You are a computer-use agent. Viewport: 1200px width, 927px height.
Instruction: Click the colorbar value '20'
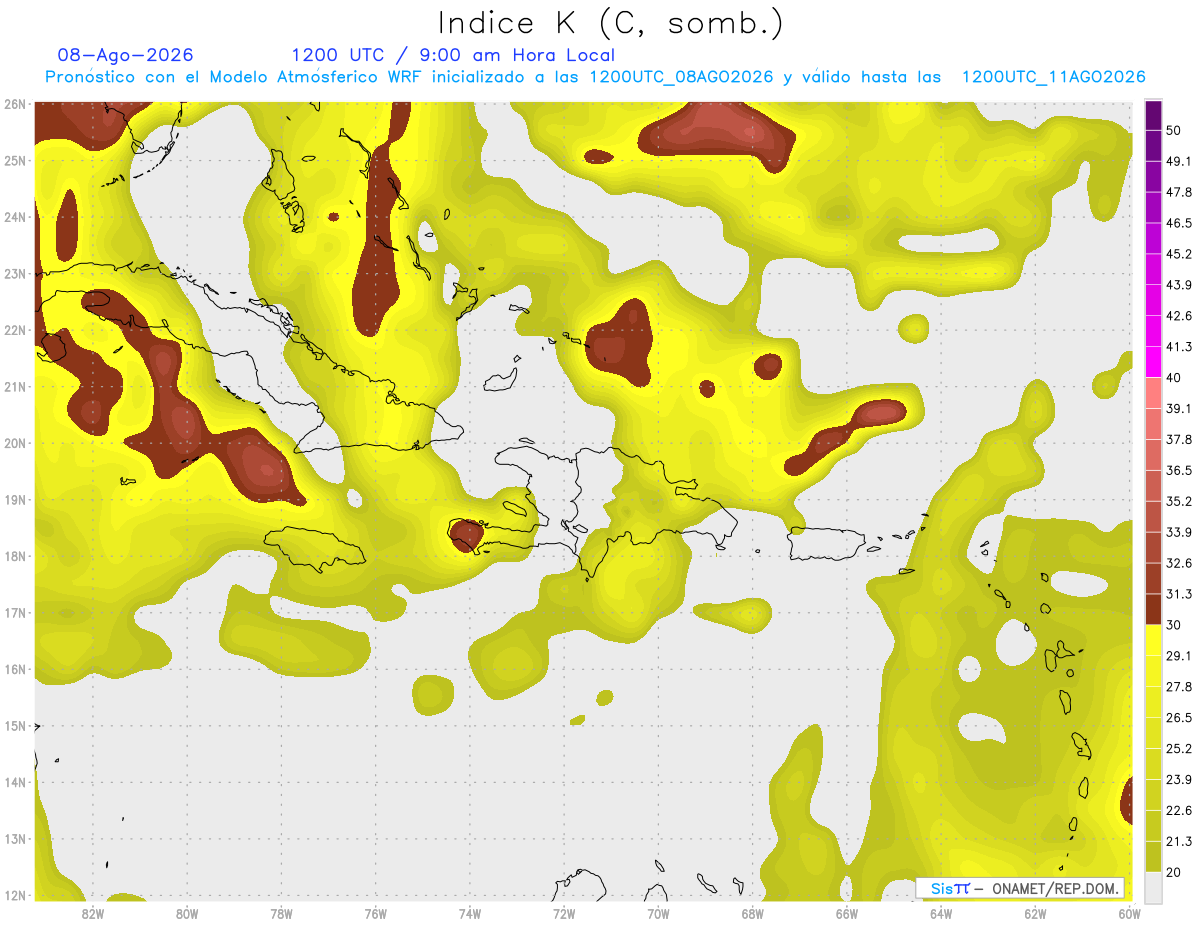tap(1175, 872)
